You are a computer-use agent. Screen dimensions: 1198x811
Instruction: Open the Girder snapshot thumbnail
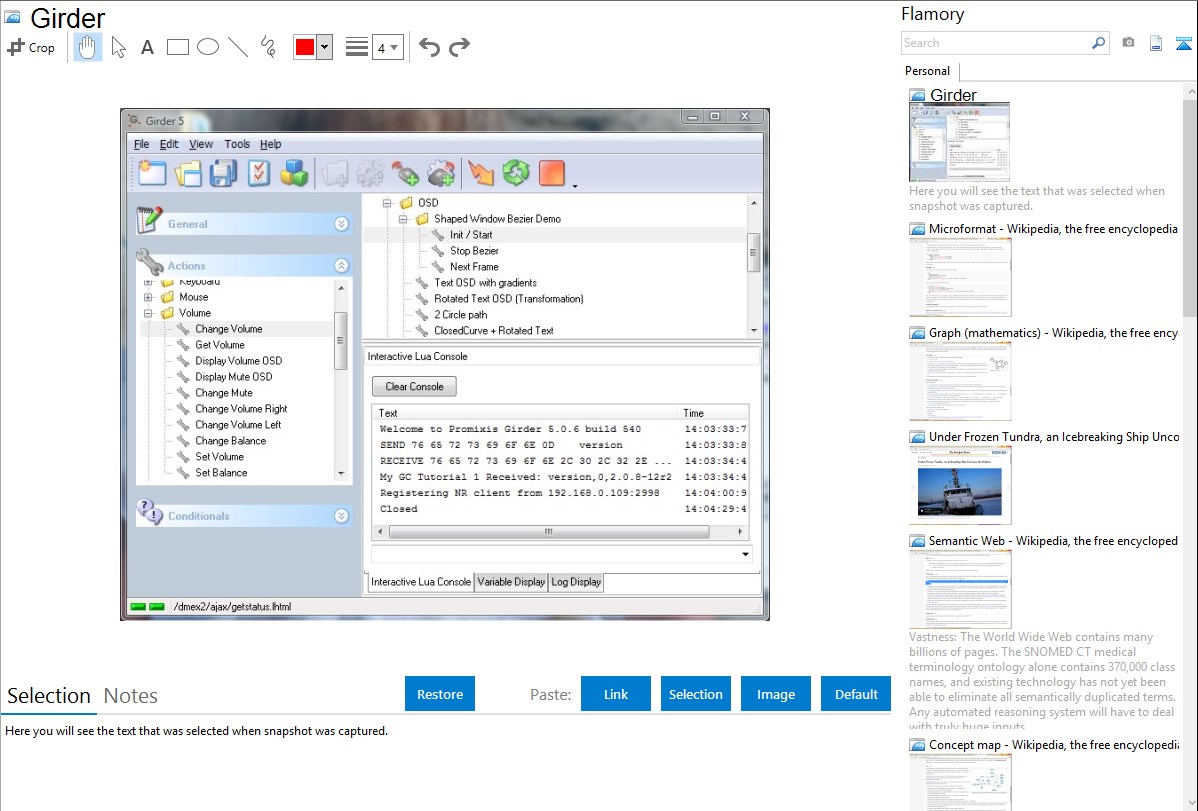(x=960, y=142)
